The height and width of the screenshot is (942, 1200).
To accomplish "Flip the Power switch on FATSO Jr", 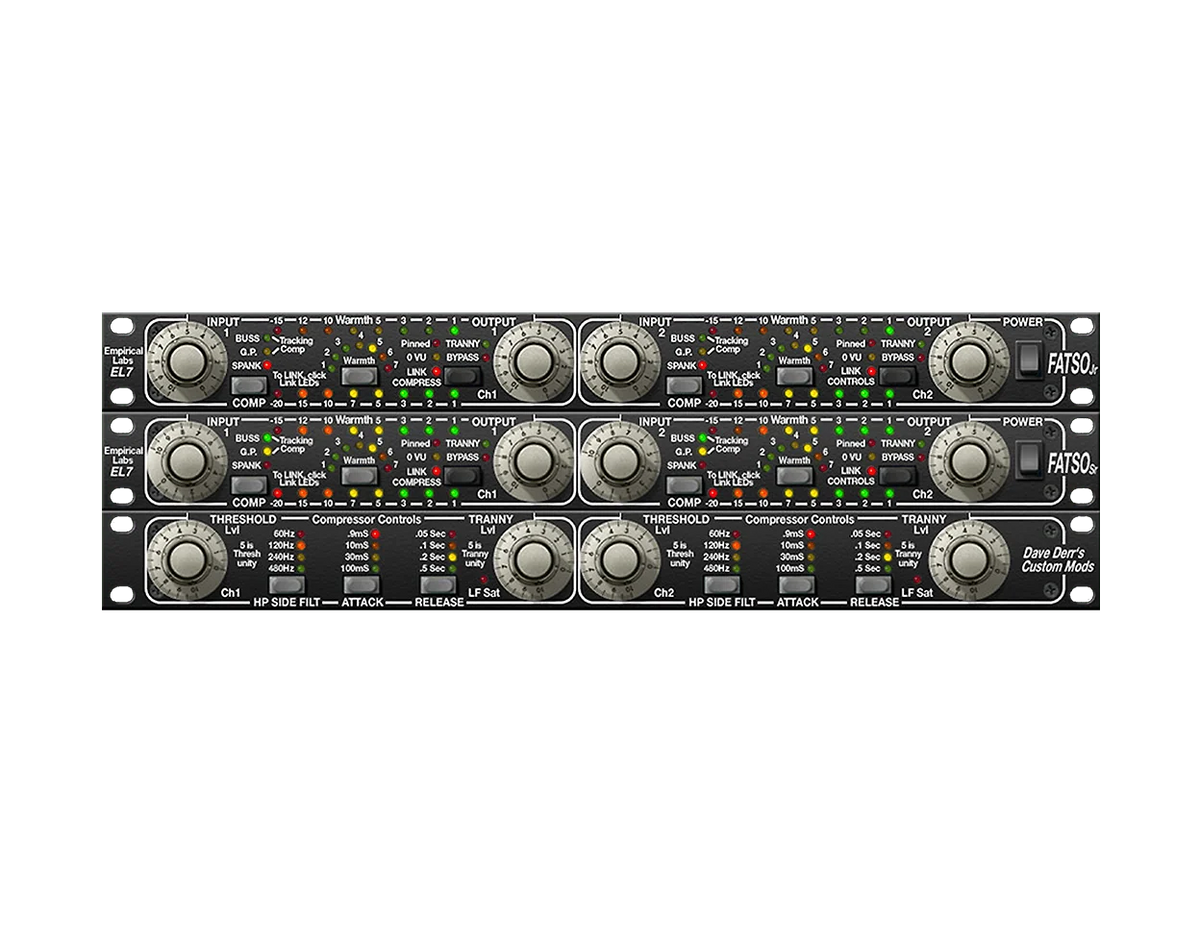I will tap(1029, 359).
